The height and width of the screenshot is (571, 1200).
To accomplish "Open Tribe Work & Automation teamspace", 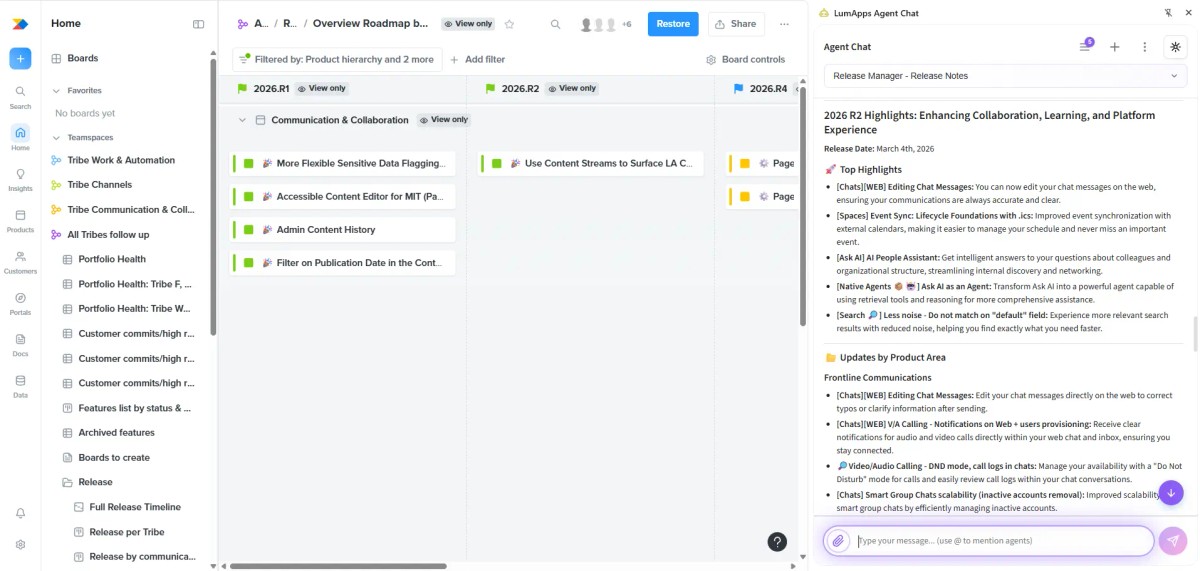I will [121, 160].
